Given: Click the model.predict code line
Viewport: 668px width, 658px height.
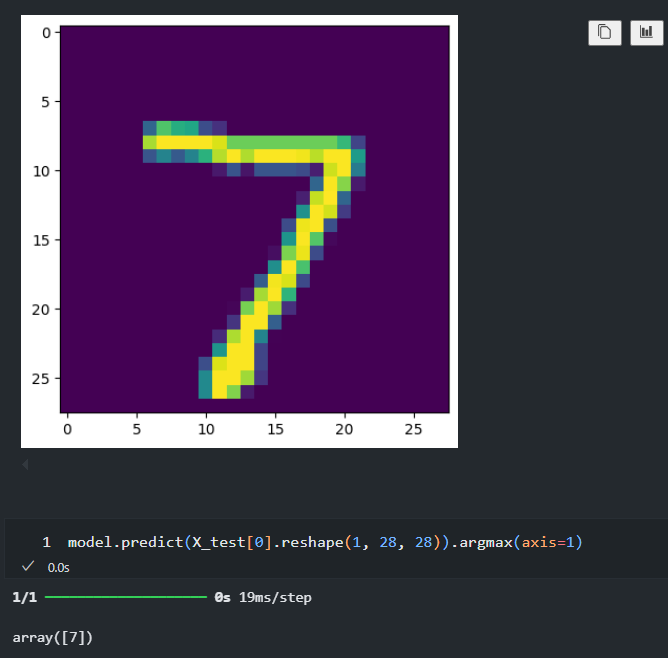Looking at the screenshot, I should [325, 542].
